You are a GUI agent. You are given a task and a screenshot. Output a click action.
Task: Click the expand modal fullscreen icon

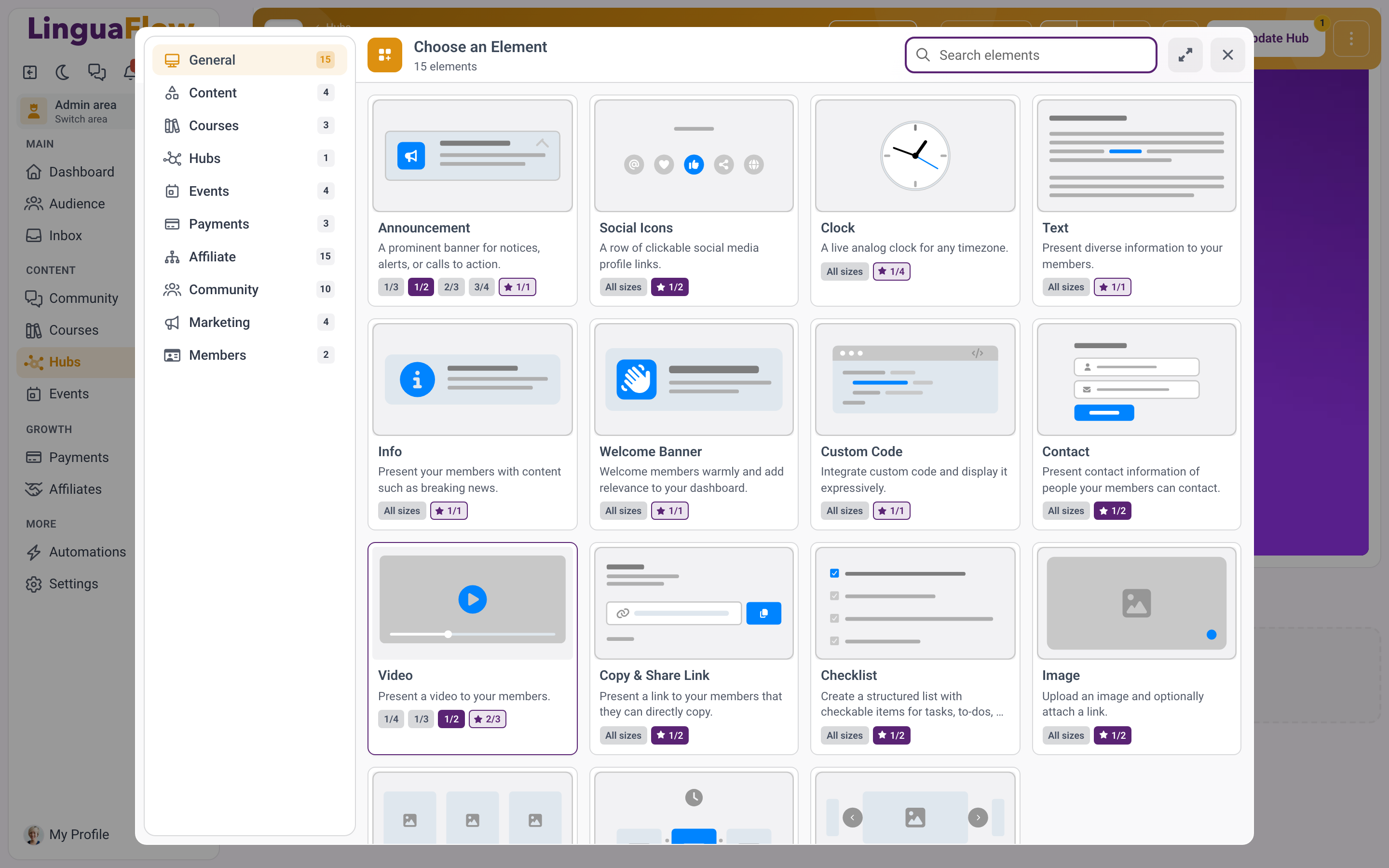(1185, 55)
